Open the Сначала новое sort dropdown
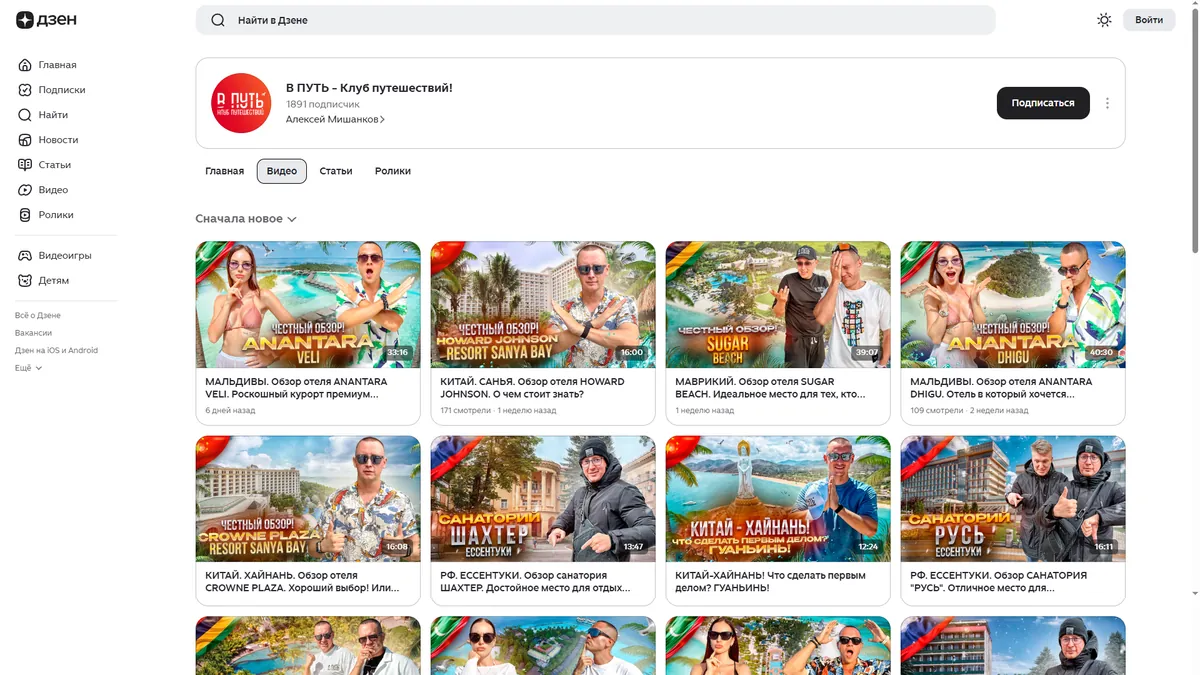The image size is (1200, 675). pyautogui.click(x=246, y=219)
